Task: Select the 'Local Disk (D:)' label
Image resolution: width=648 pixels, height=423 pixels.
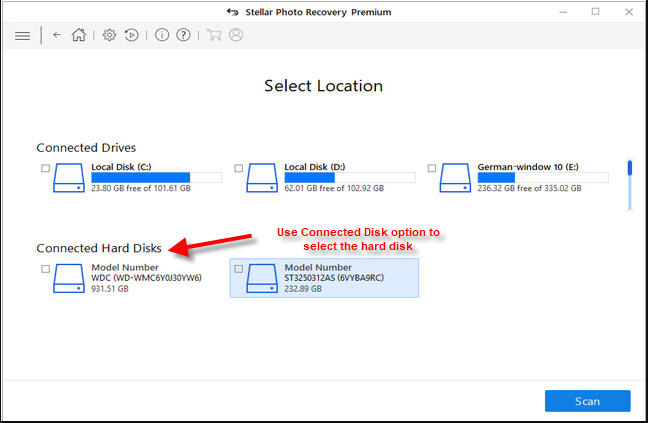Action: [x=314, y=167]
